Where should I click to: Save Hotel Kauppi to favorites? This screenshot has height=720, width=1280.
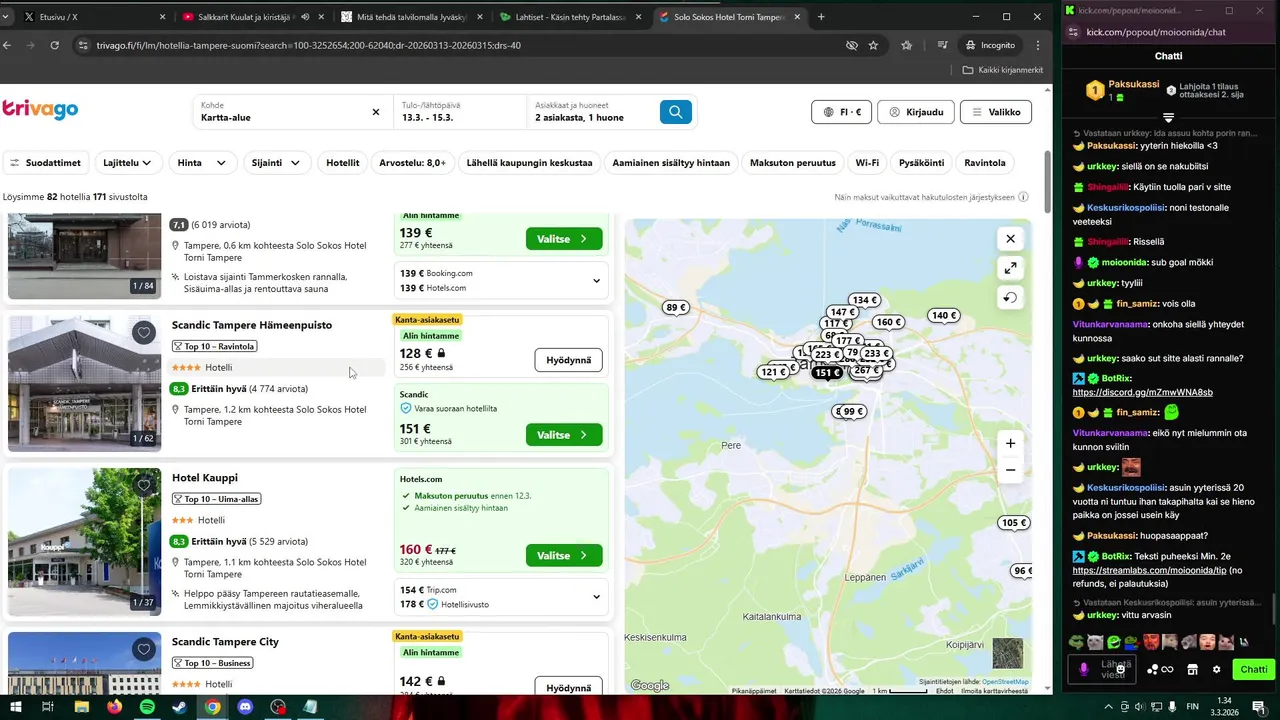(x=144, y=486)
